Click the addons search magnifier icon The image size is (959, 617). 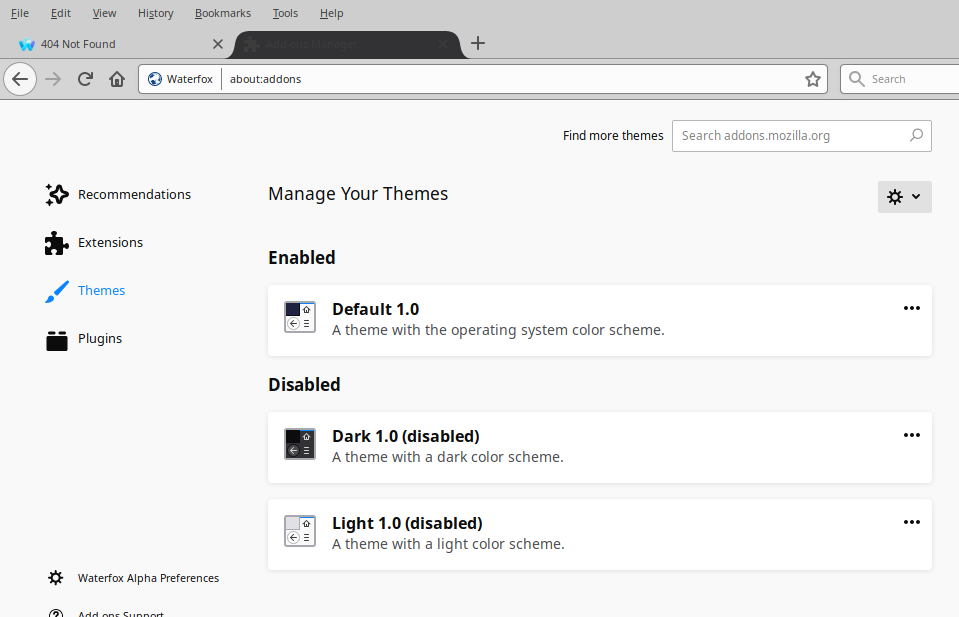tap(916, 135)
